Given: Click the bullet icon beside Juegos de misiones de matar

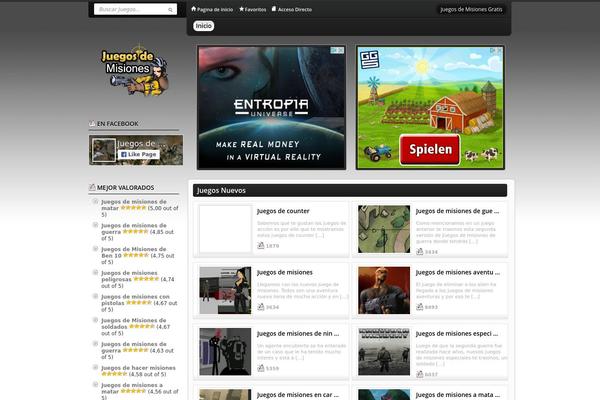Looking at the screenshot, I should [x=95, y=201].
